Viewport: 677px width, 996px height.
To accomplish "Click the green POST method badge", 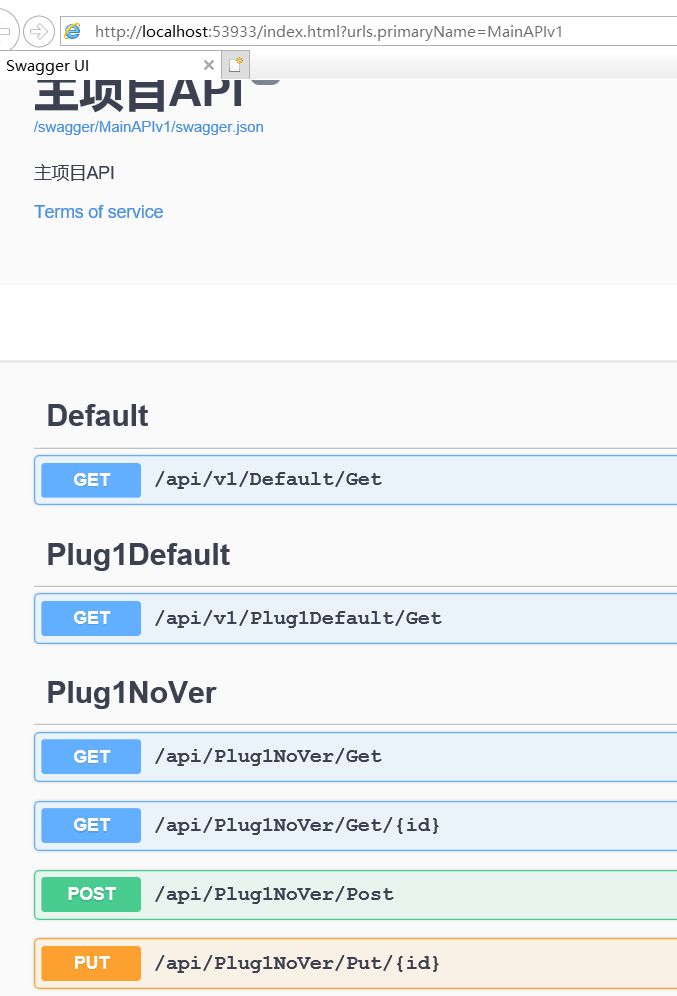I will [x=91, y=894].
